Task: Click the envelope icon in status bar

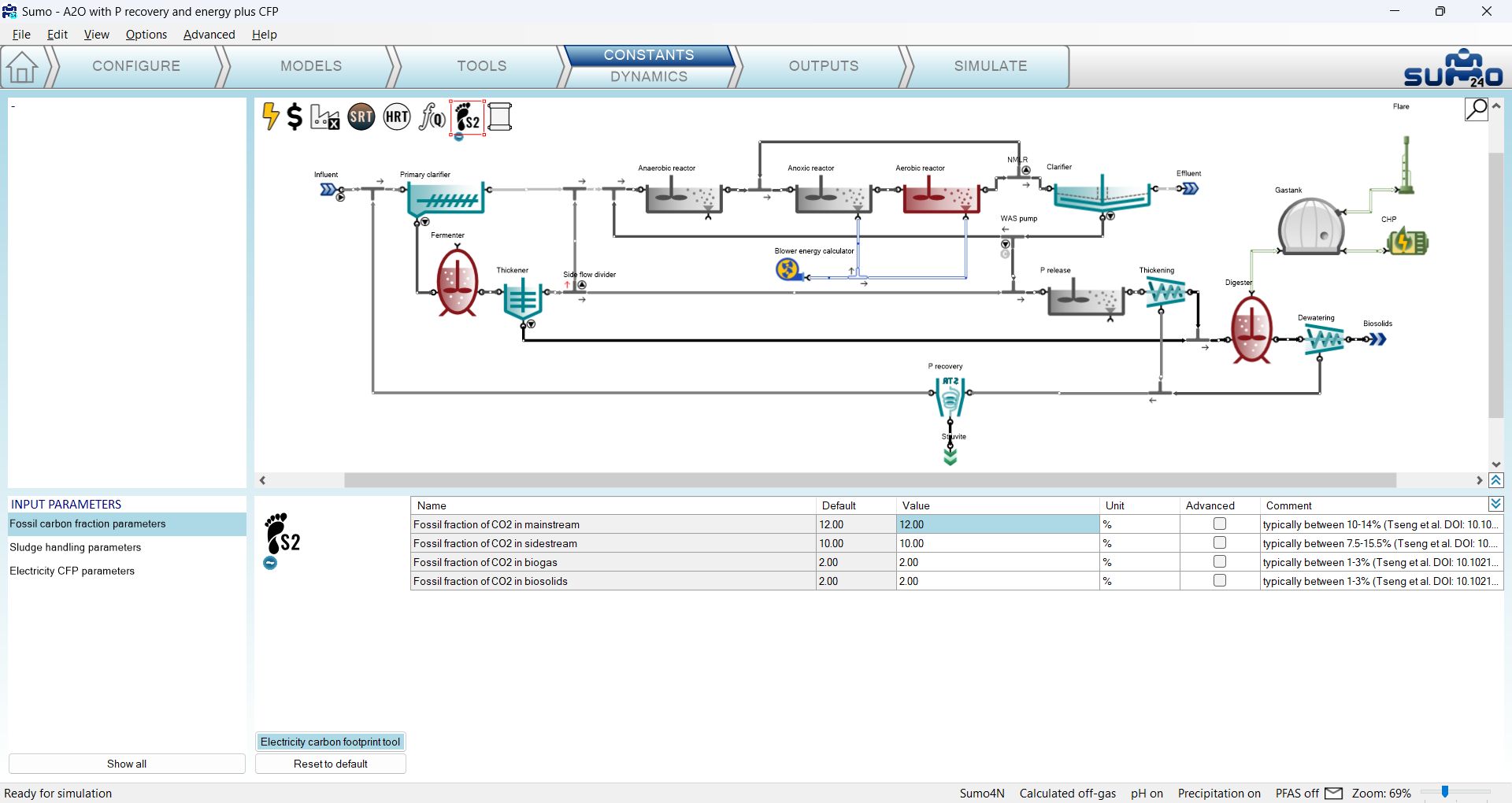Action: click(x=1333, y=794)
